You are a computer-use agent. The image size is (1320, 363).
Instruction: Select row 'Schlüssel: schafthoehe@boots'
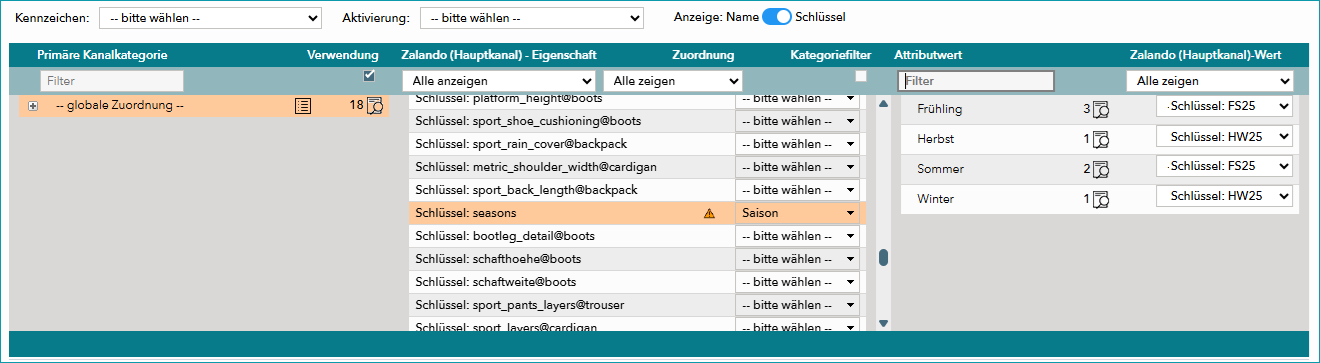pos(638,259)
